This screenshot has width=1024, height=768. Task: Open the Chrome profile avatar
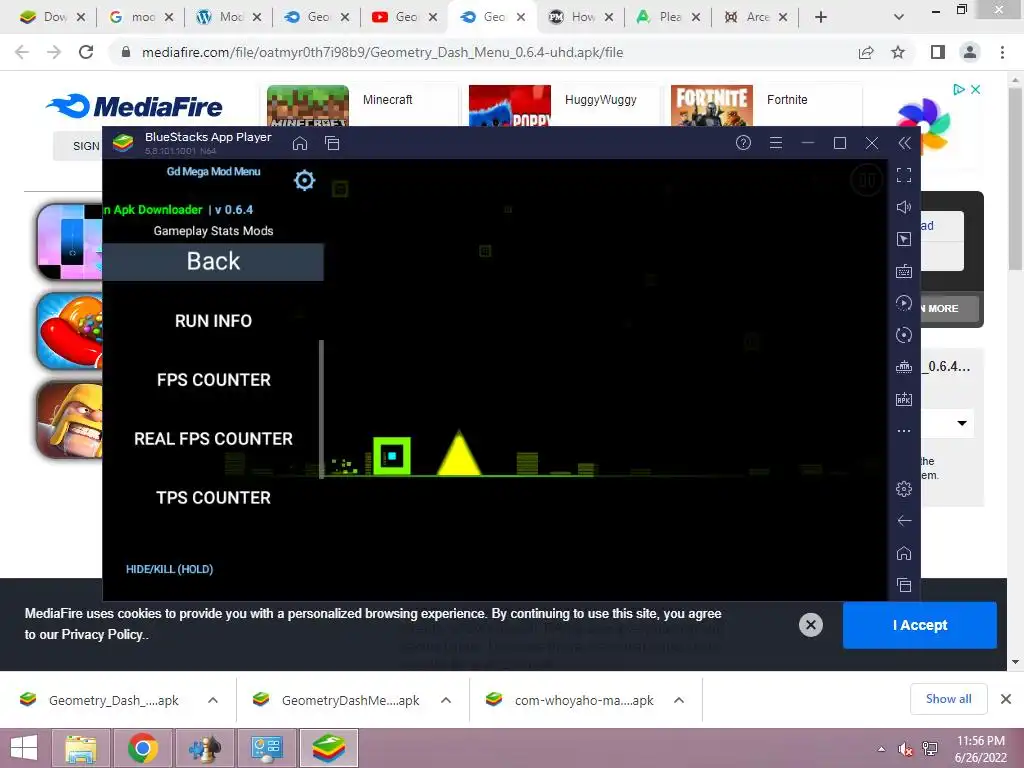click(x=970, y=52)
